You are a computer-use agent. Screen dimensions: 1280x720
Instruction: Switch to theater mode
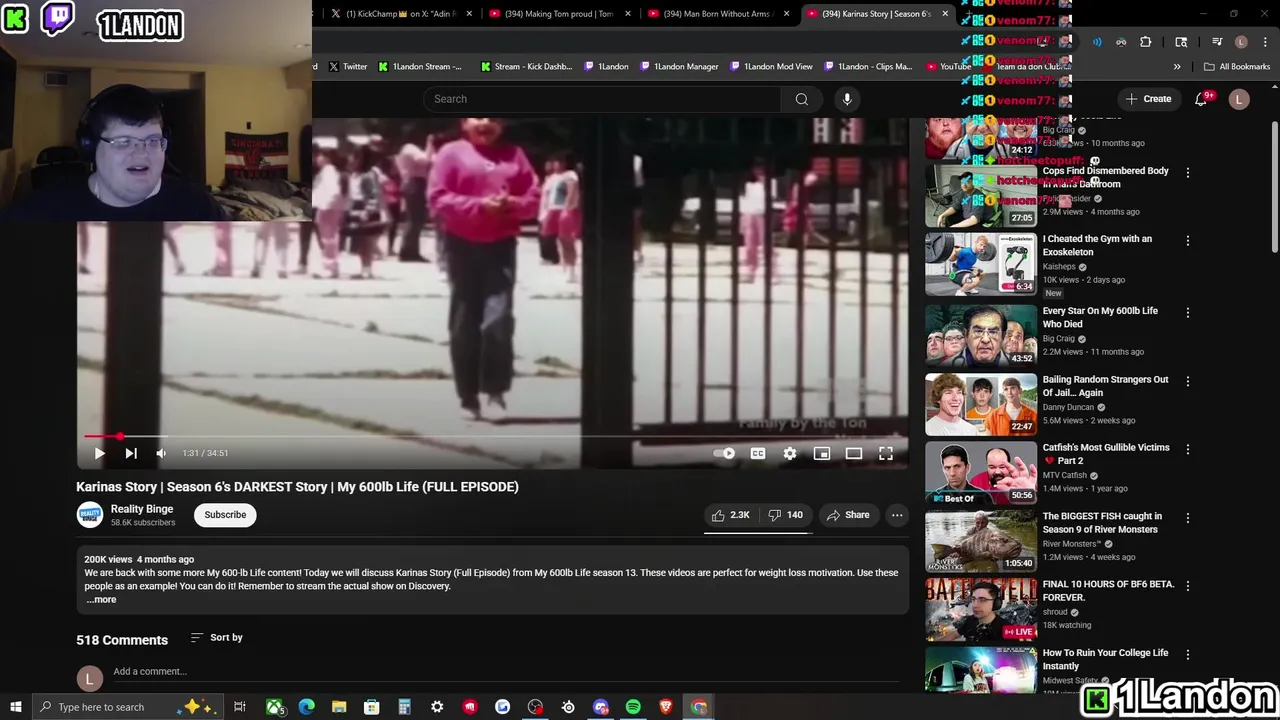[854, 453]
